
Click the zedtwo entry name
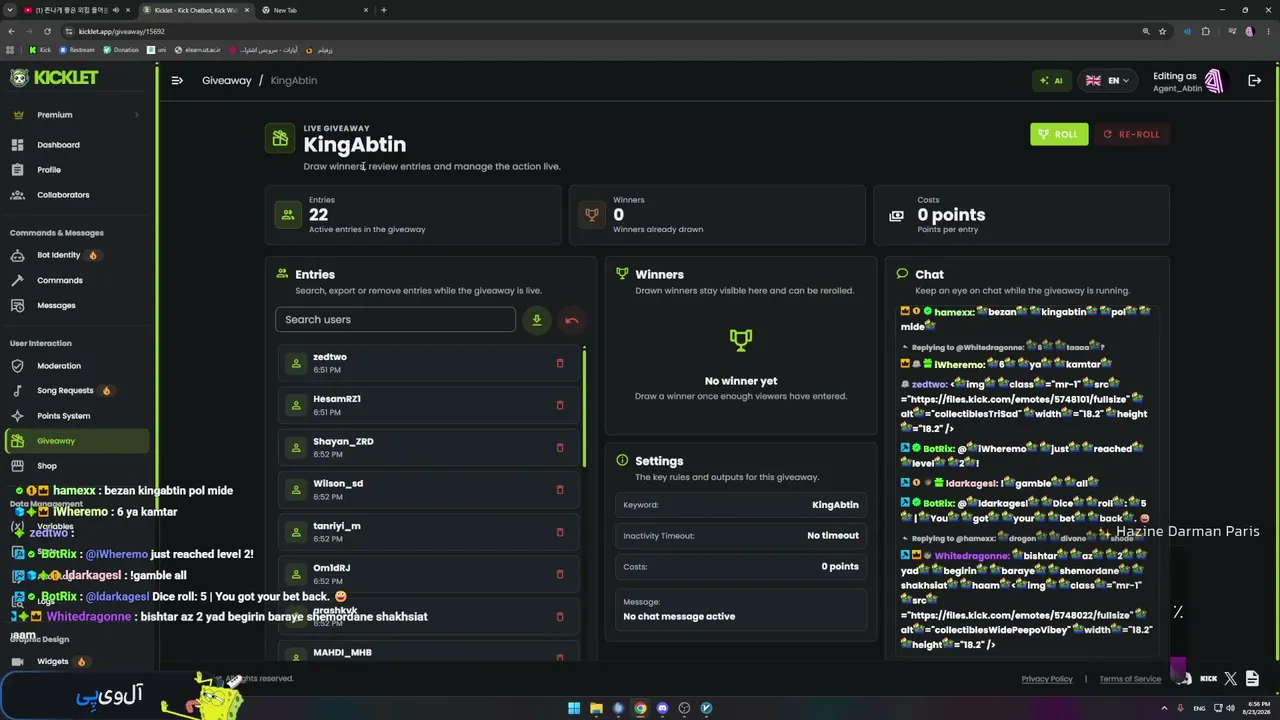point(330,357)
